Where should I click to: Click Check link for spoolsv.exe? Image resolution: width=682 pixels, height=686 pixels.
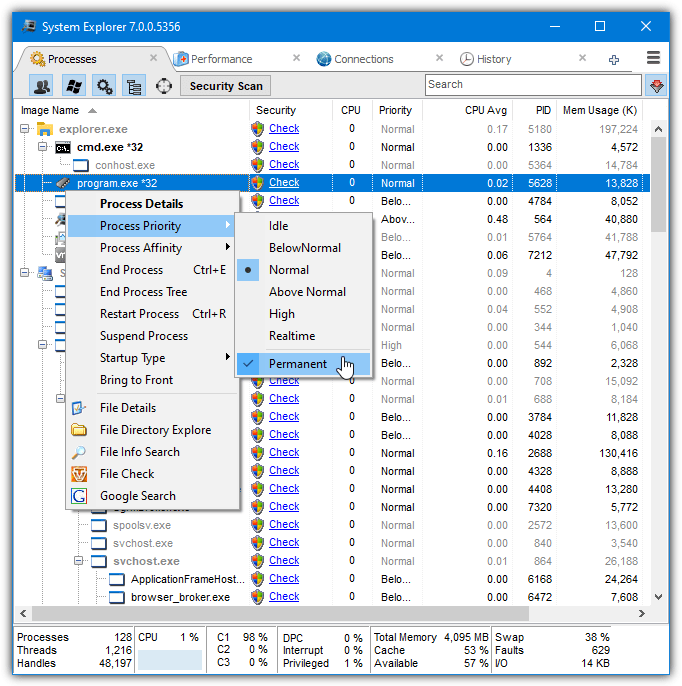point(284,524)
